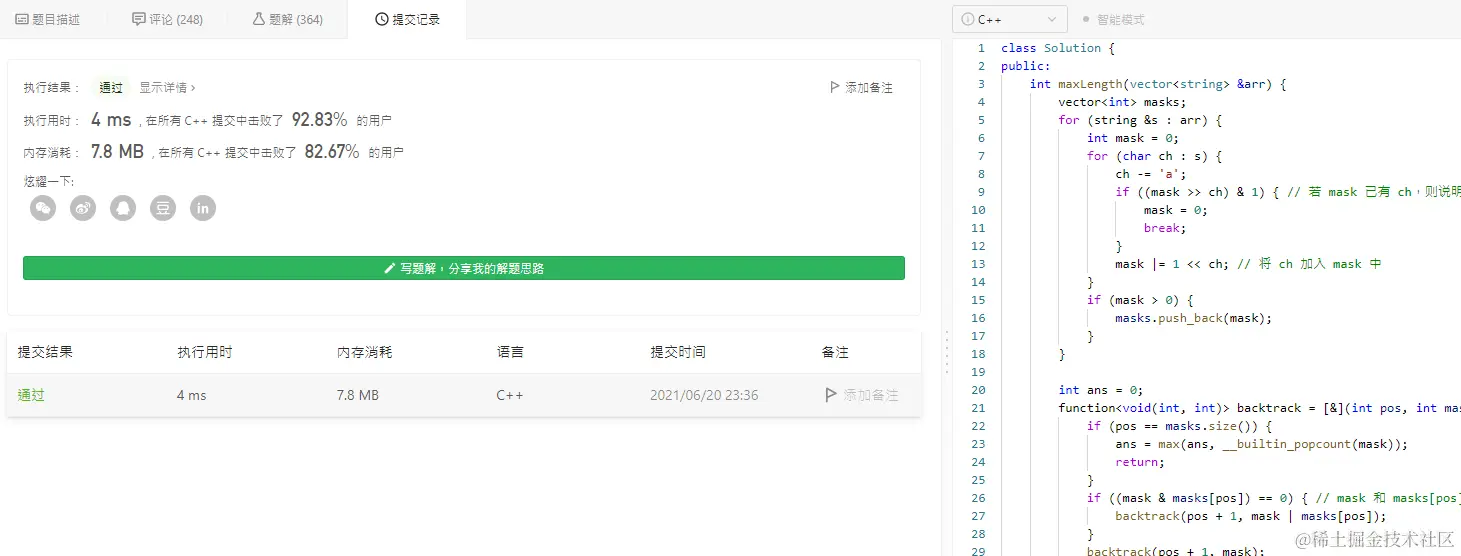Click the 4 ms cell in submission row
1461x556 pixels.
[x=191, y=395]
